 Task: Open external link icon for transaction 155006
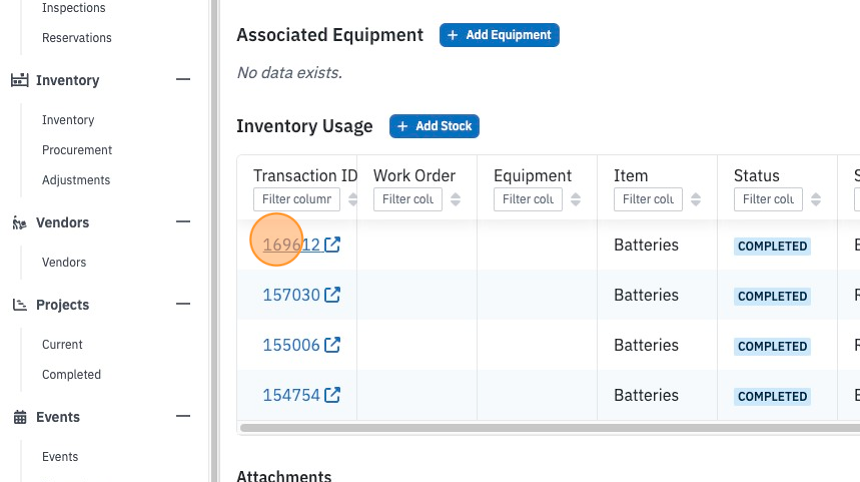pyautogui.click(x=332, y=345)
